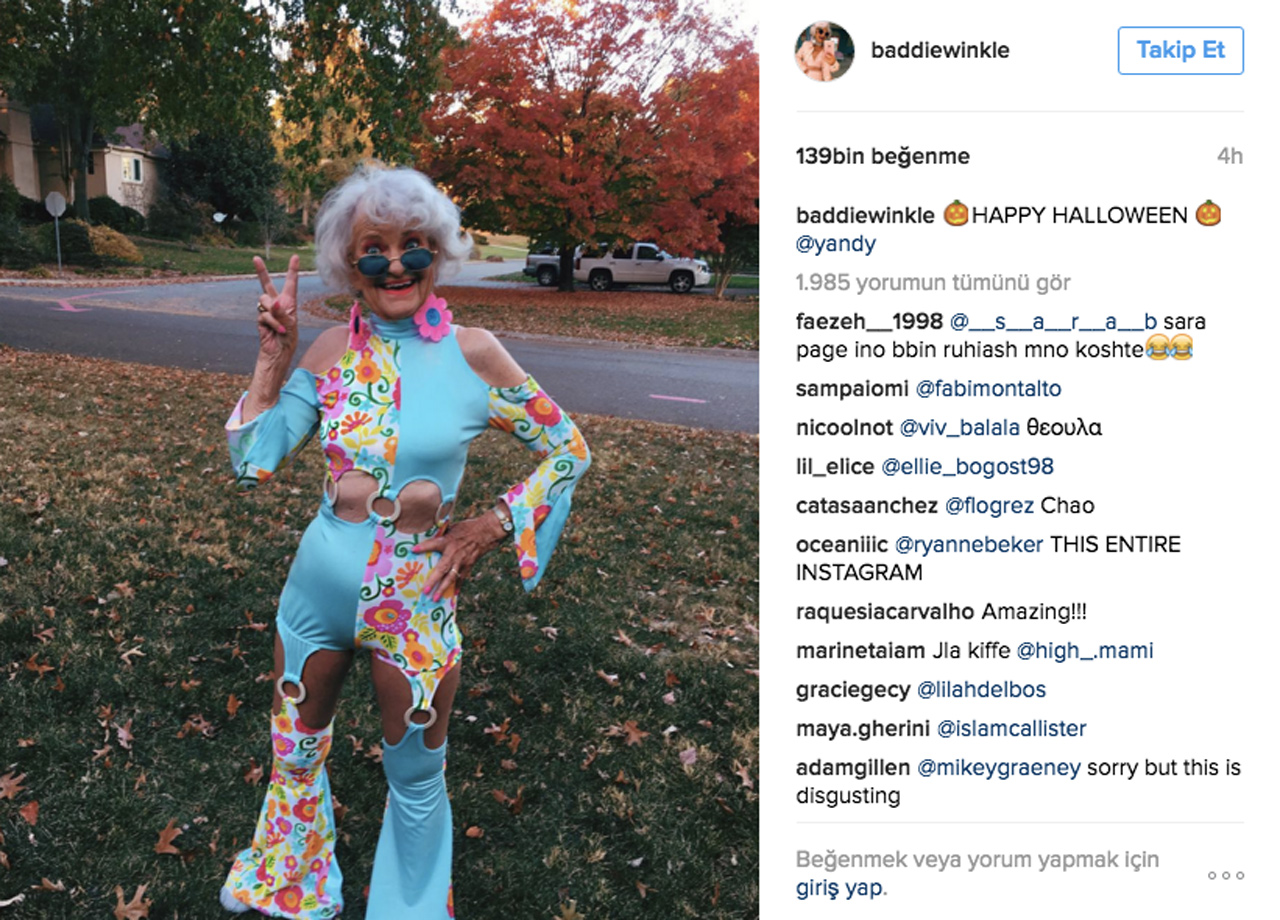View the 139bin beğenme likes count

coord(882,156)
